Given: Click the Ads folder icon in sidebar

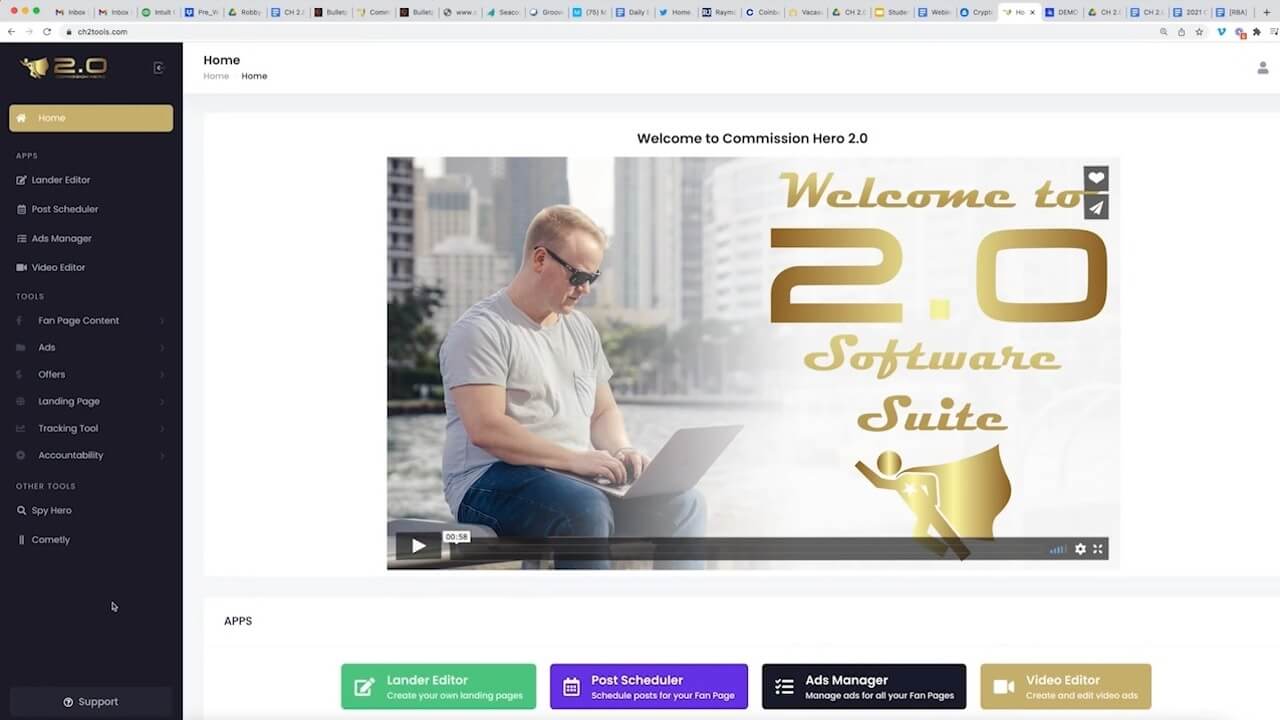Looking at the screenshot, I should (x=21, y=348).
